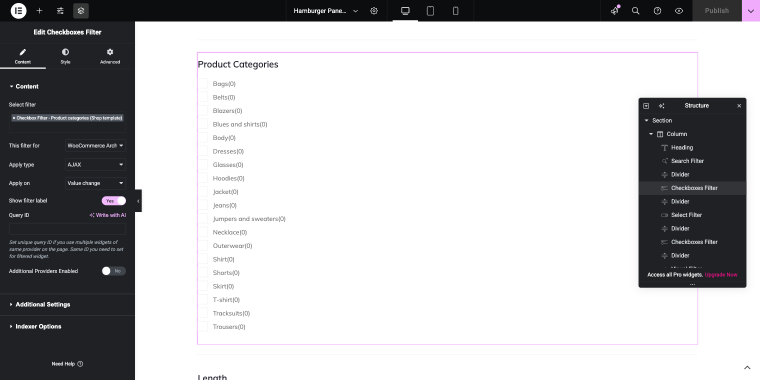This screenshot has width=760, height=380.
Task: Switch to mobile device view
Action: coord(455,11)
